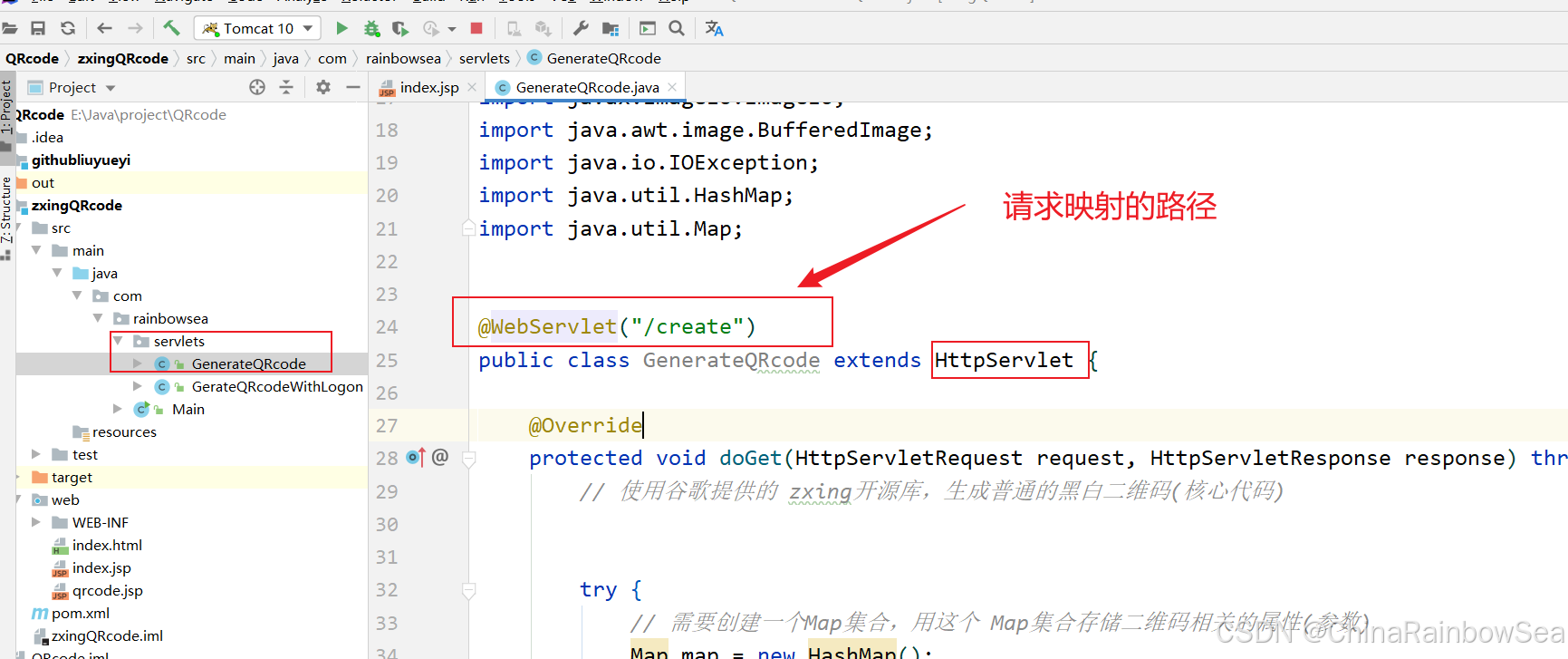Click main in the breadcrumb bar
The height and width of the screenshot is (659, 1568).
point(240,58)
